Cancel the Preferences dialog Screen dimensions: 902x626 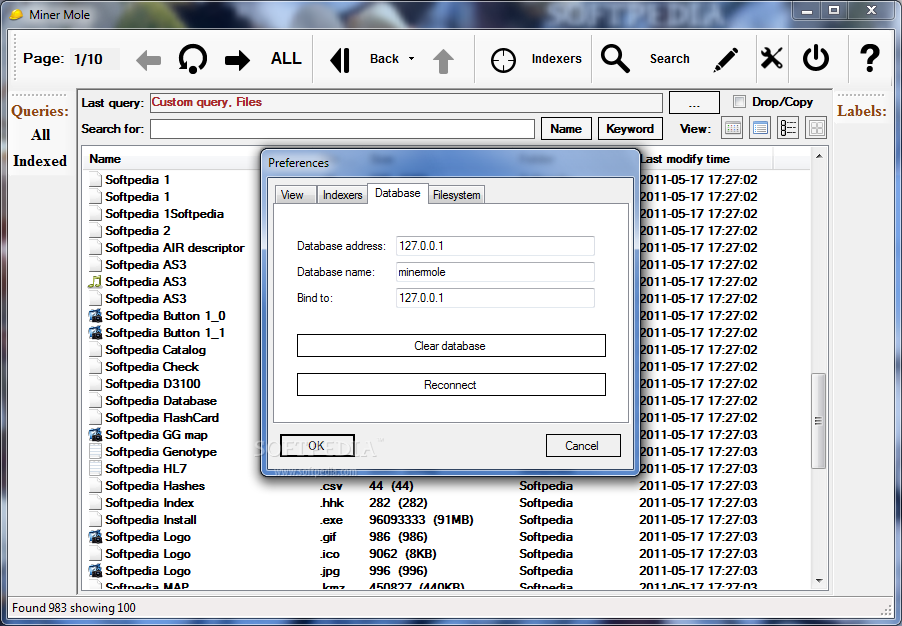click(583, 445)
